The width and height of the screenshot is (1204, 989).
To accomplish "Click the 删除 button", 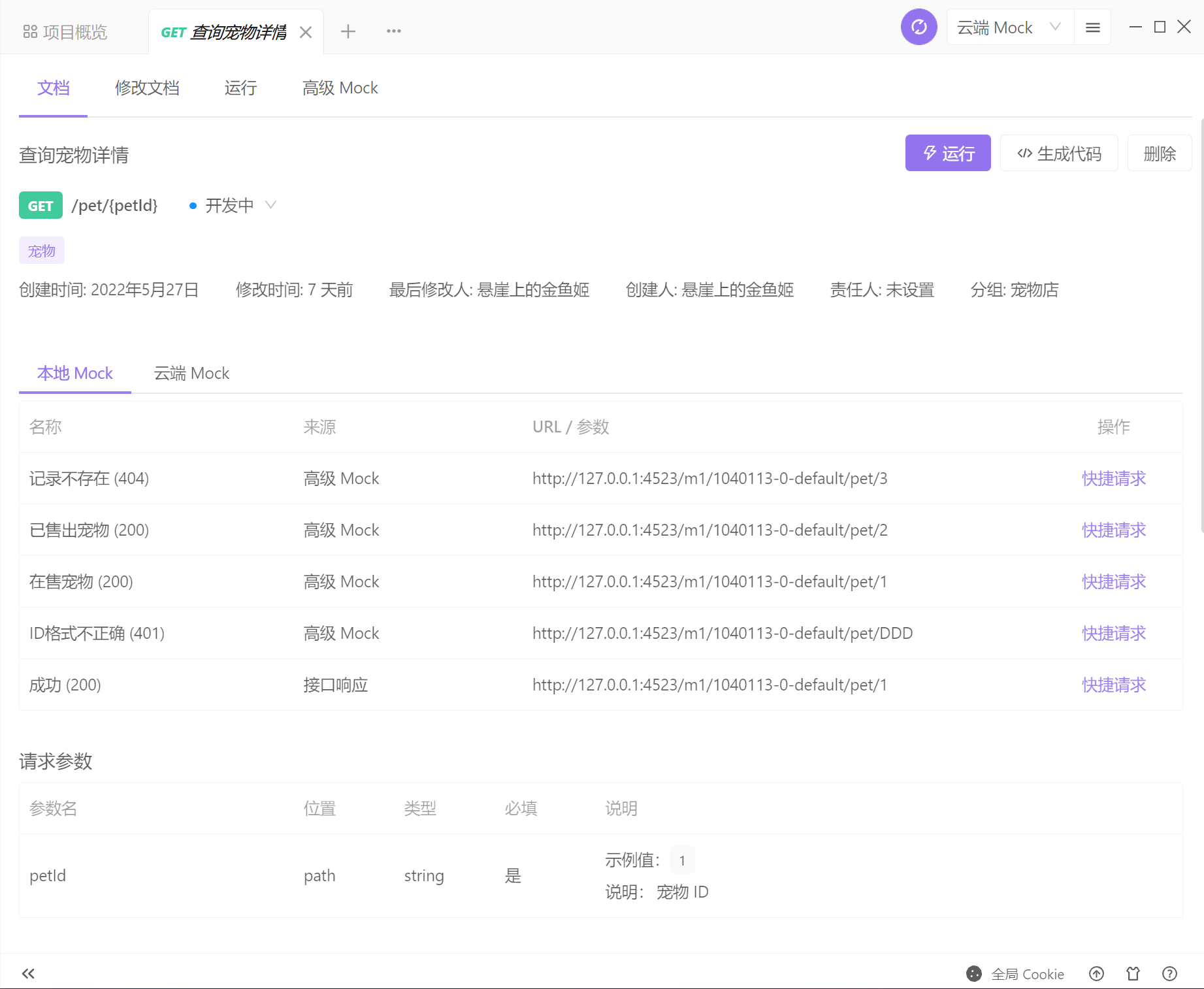I will 1160,153.
